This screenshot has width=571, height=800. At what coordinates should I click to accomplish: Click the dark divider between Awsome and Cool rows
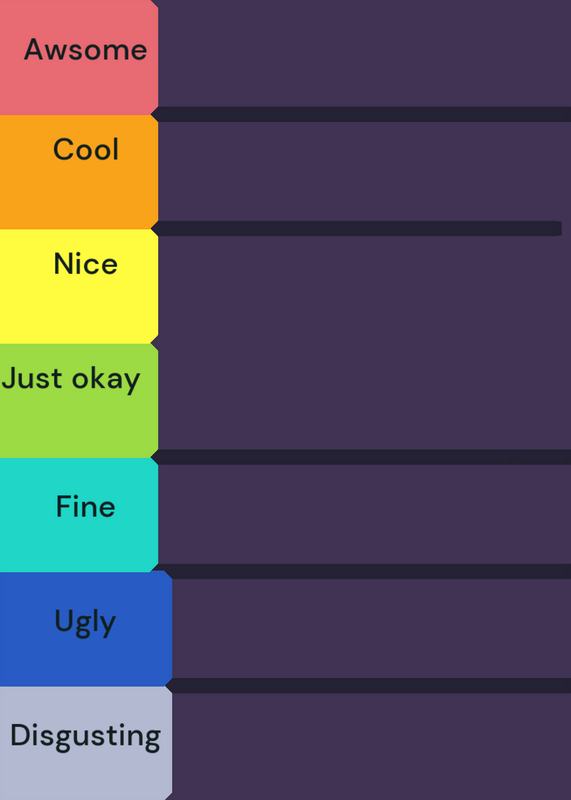[361, 114]
